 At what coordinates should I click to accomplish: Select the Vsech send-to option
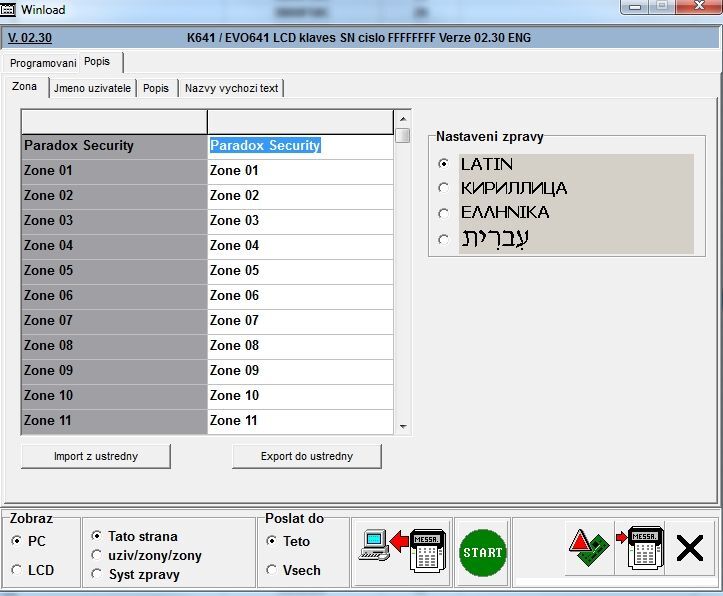click(272, 570)
